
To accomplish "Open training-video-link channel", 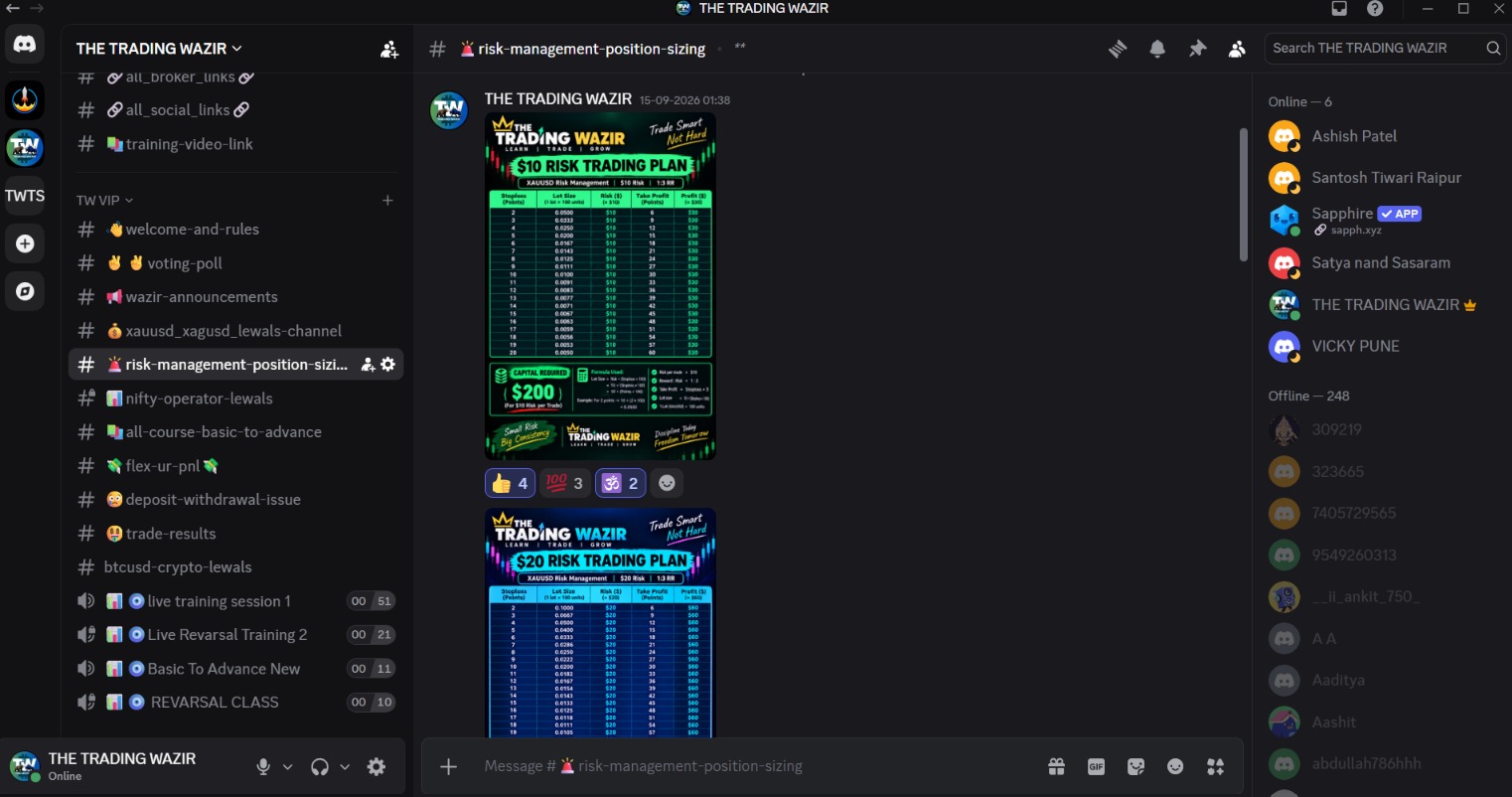I will (235, 144).
